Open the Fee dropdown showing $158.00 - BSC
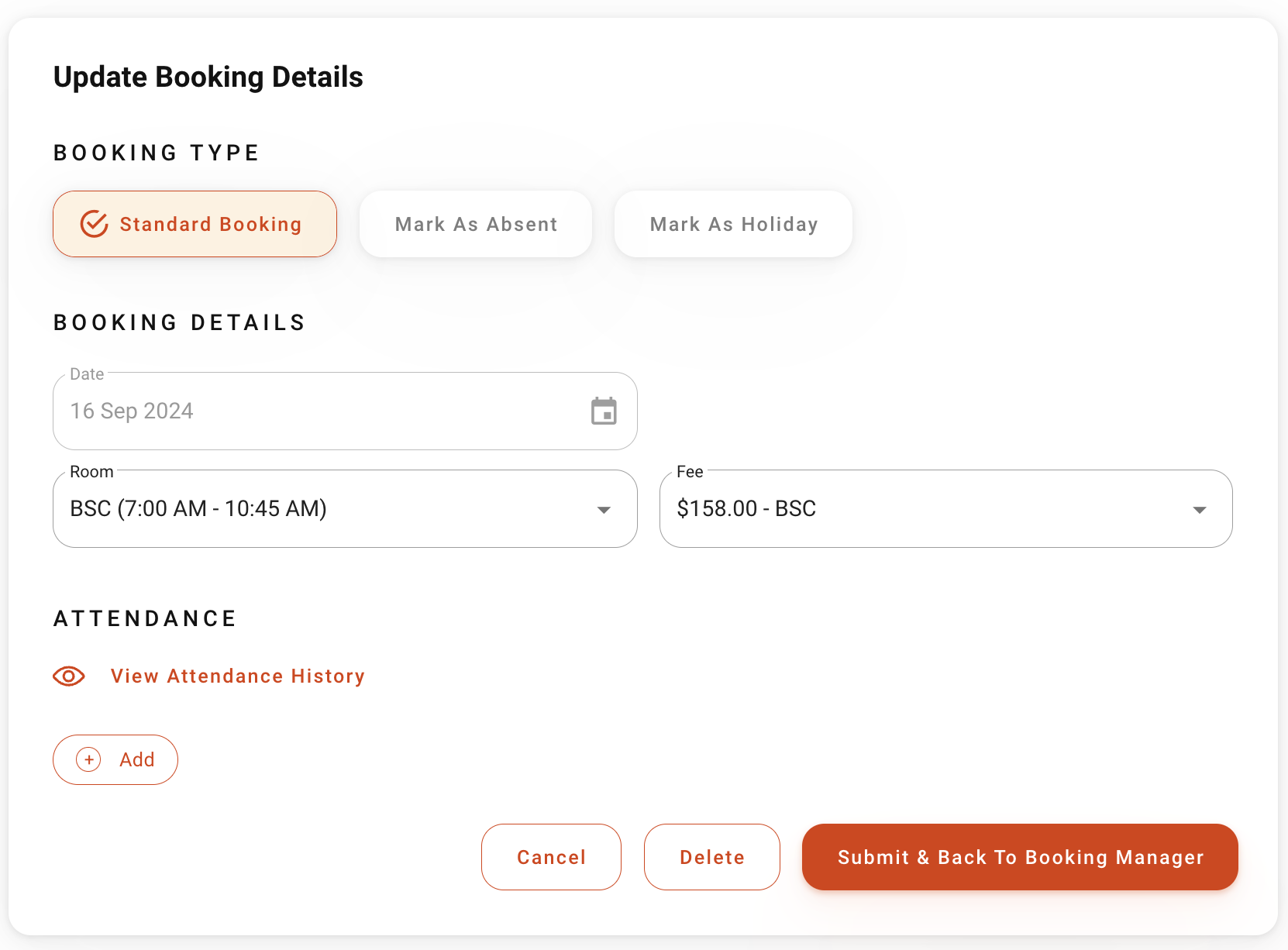 tap(945, 508)
